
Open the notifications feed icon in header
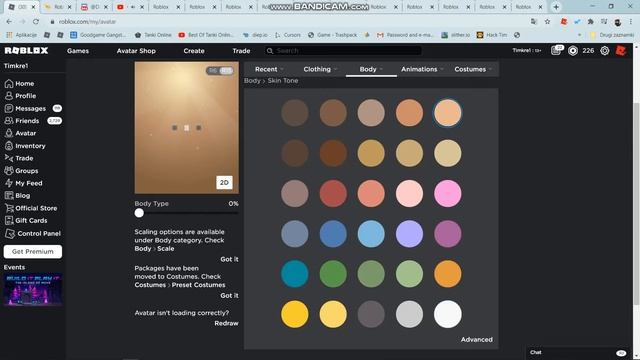point(556,51)
